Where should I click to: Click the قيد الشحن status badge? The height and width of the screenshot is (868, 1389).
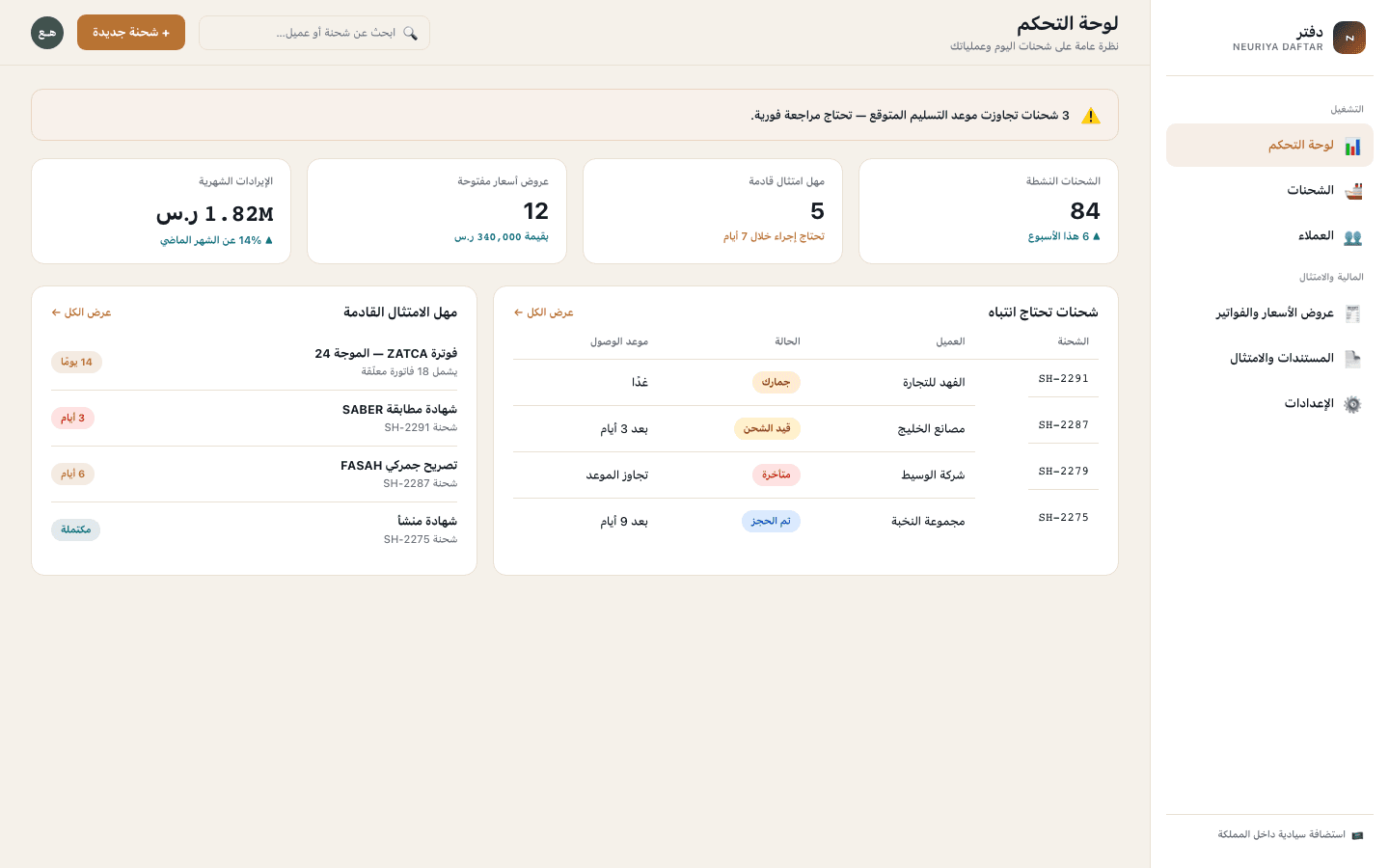(767, 429)
